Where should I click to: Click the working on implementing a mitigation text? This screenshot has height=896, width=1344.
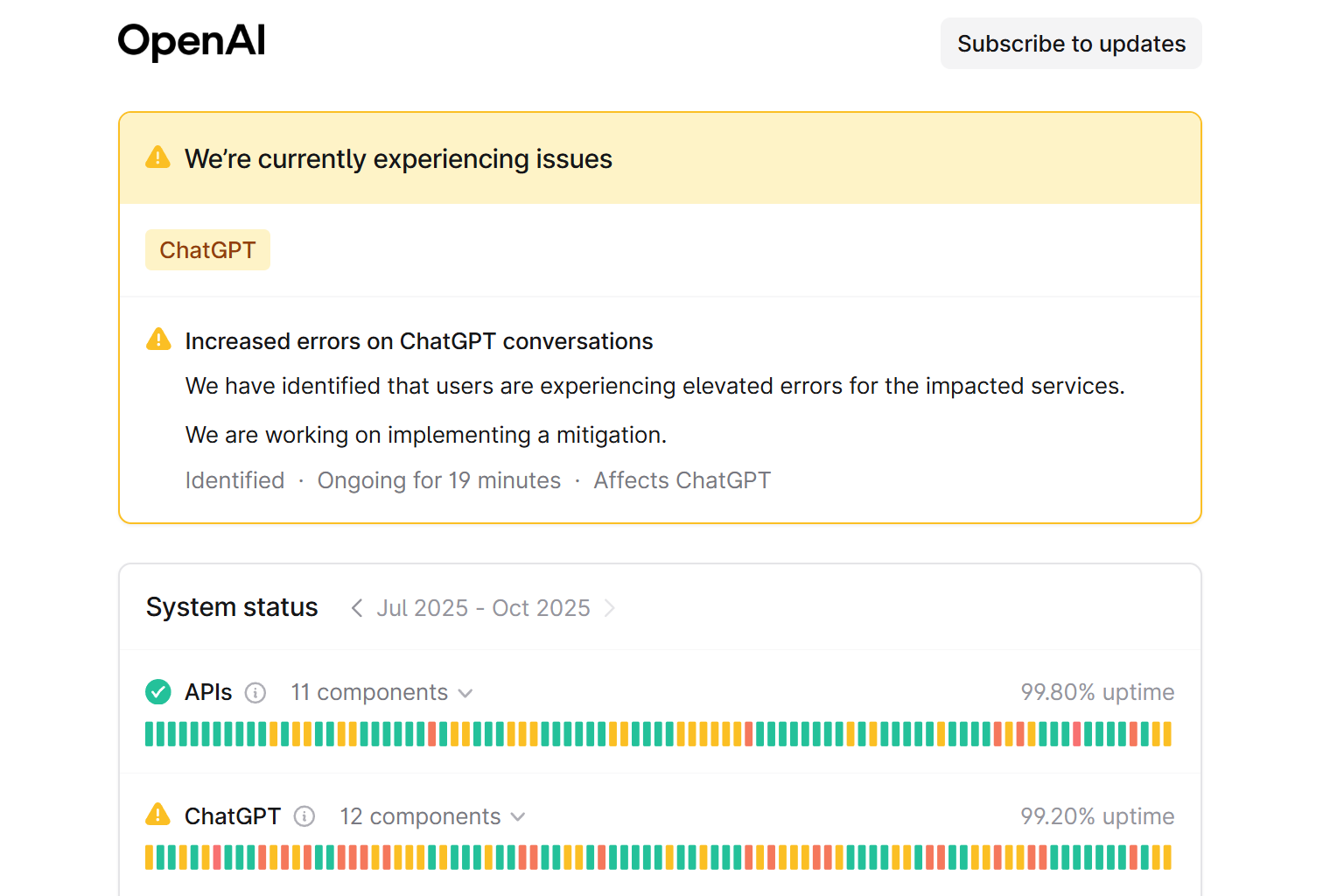(426, 435)
